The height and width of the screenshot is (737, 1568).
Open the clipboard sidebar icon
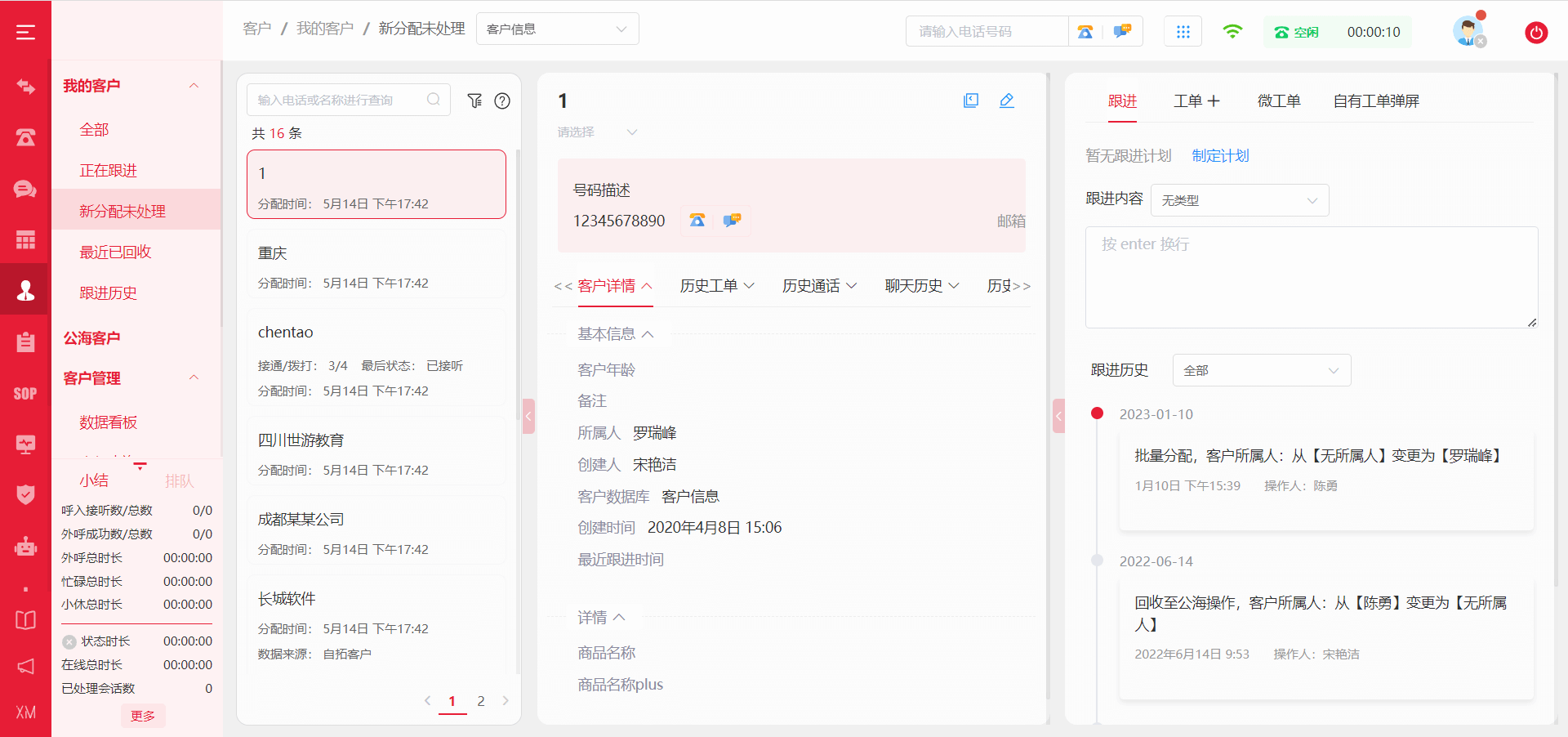click(25, 342)
